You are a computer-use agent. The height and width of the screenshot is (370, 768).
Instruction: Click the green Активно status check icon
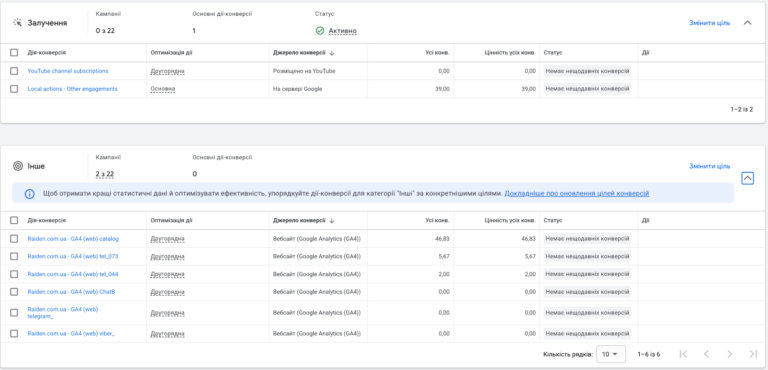click(320, 31)
